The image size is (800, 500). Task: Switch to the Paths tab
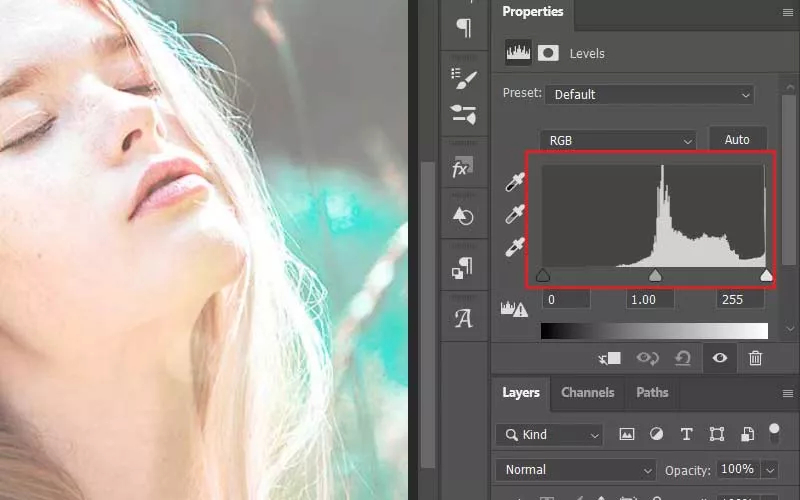(x=652, y=393)
